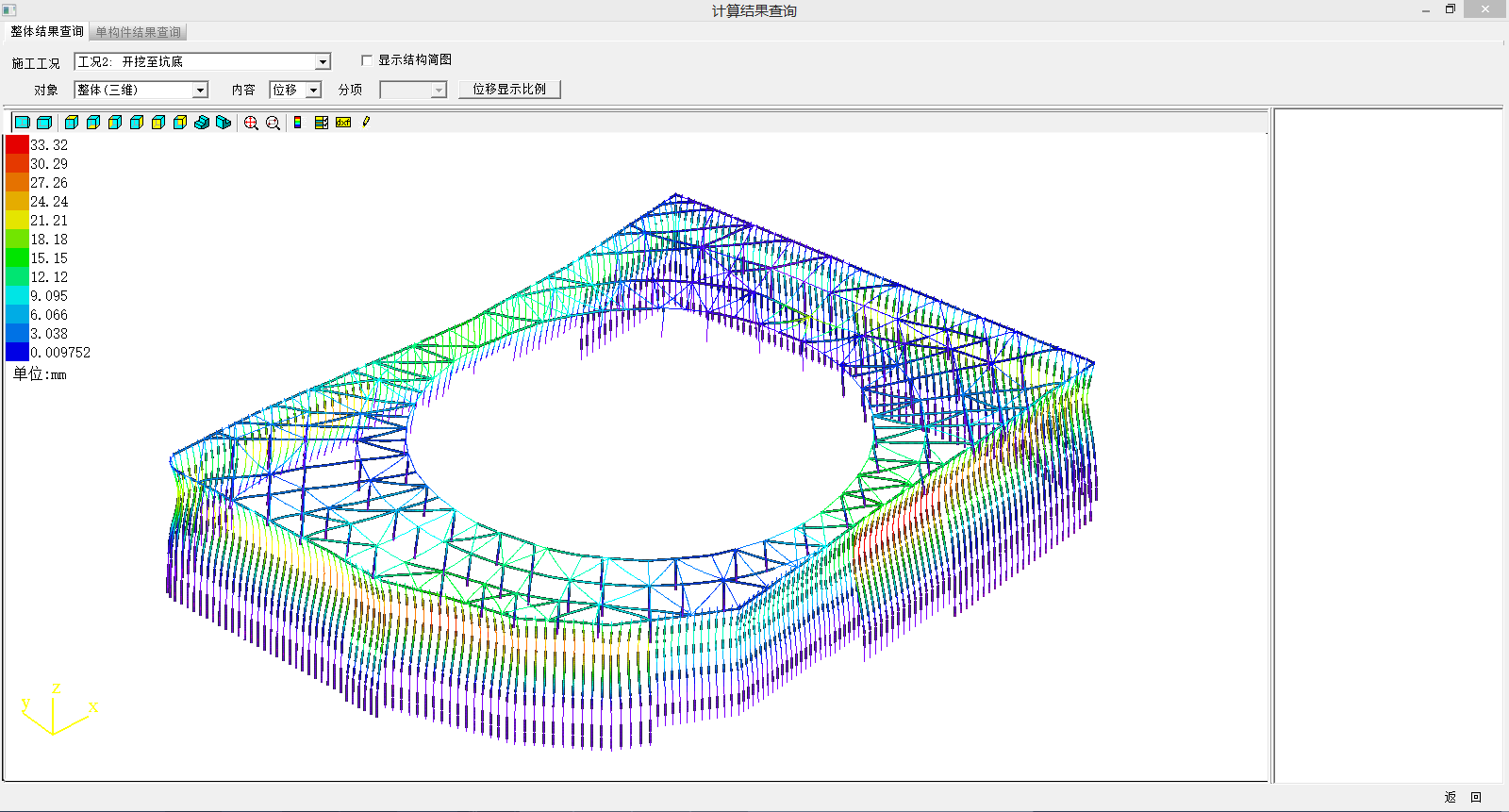Image resolution: width=1509 pixels, height=812 pixels.
Task: Expand the 施工工况 dropdown
Action: (323, 62)
